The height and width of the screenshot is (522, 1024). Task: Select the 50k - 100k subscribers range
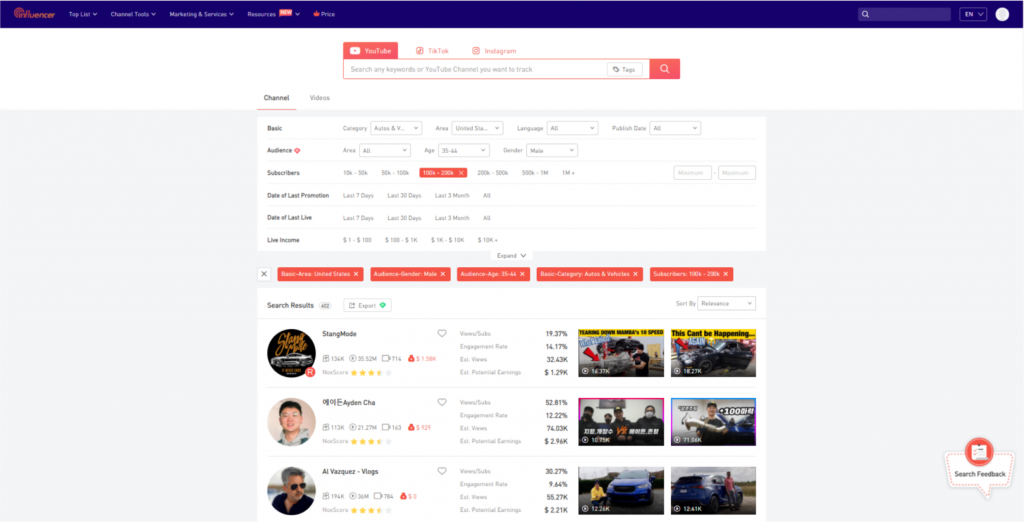(395, 172)
